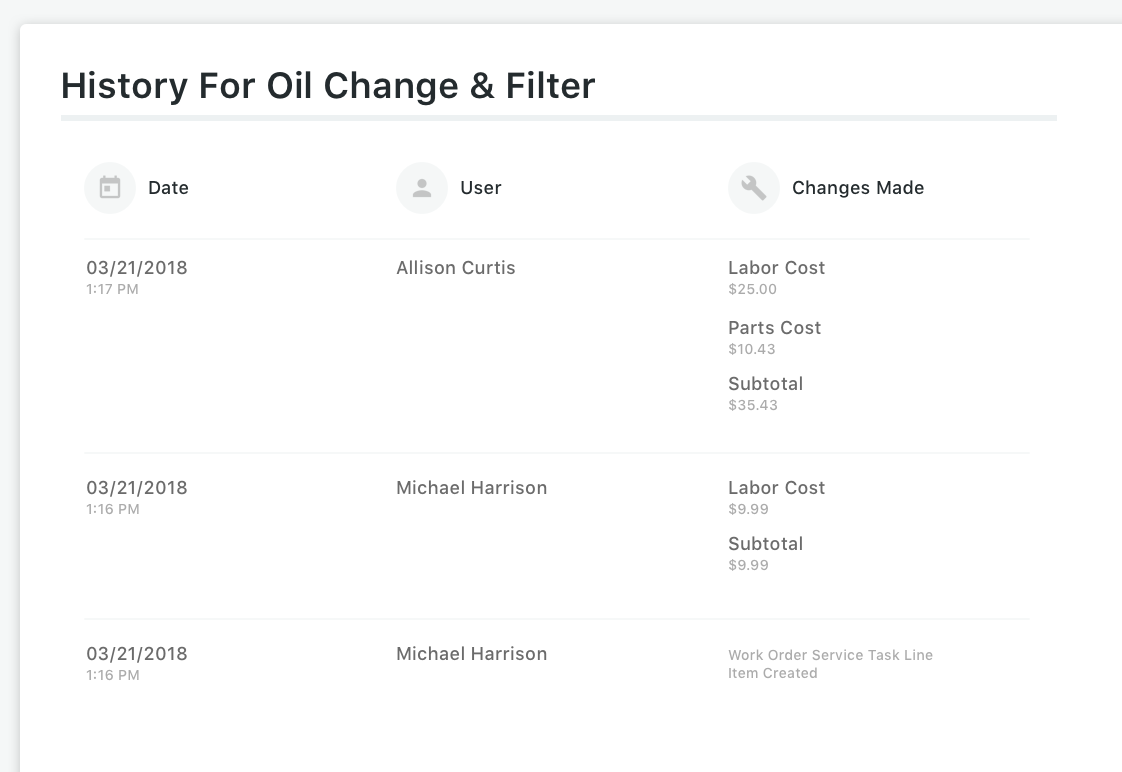1122x772 pixels.
Task: Click the Changes Made column header
Action: click(857, 188)
